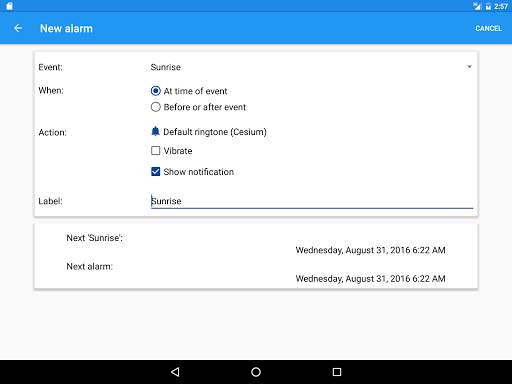Expand the Event list with the dropdown arrow
This screenshot has width=512, height=384.
[x=469, y=67]
